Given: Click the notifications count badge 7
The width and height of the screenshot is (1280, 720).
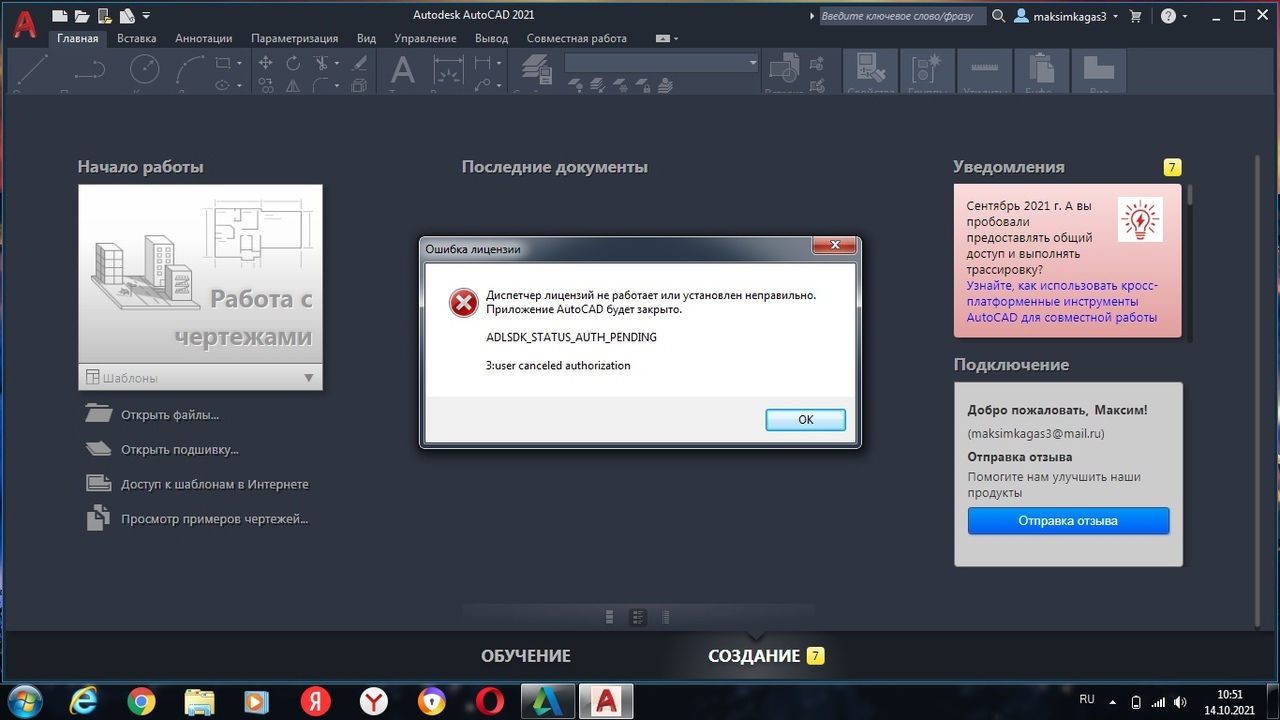Looking at the screenshot, I should 1172,167.
